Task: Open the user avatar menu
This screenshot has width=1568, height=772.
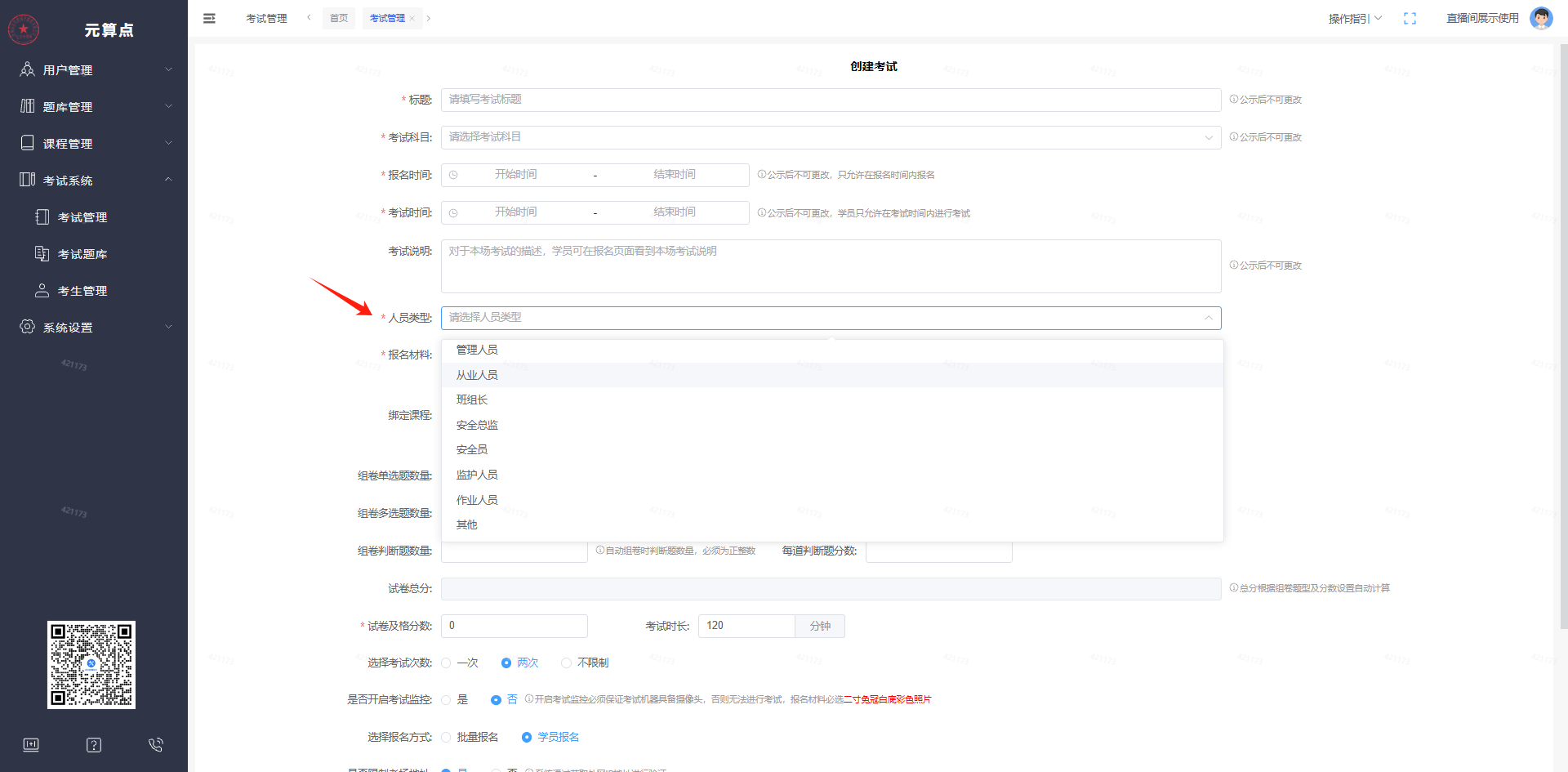Action: [1541, 18]
